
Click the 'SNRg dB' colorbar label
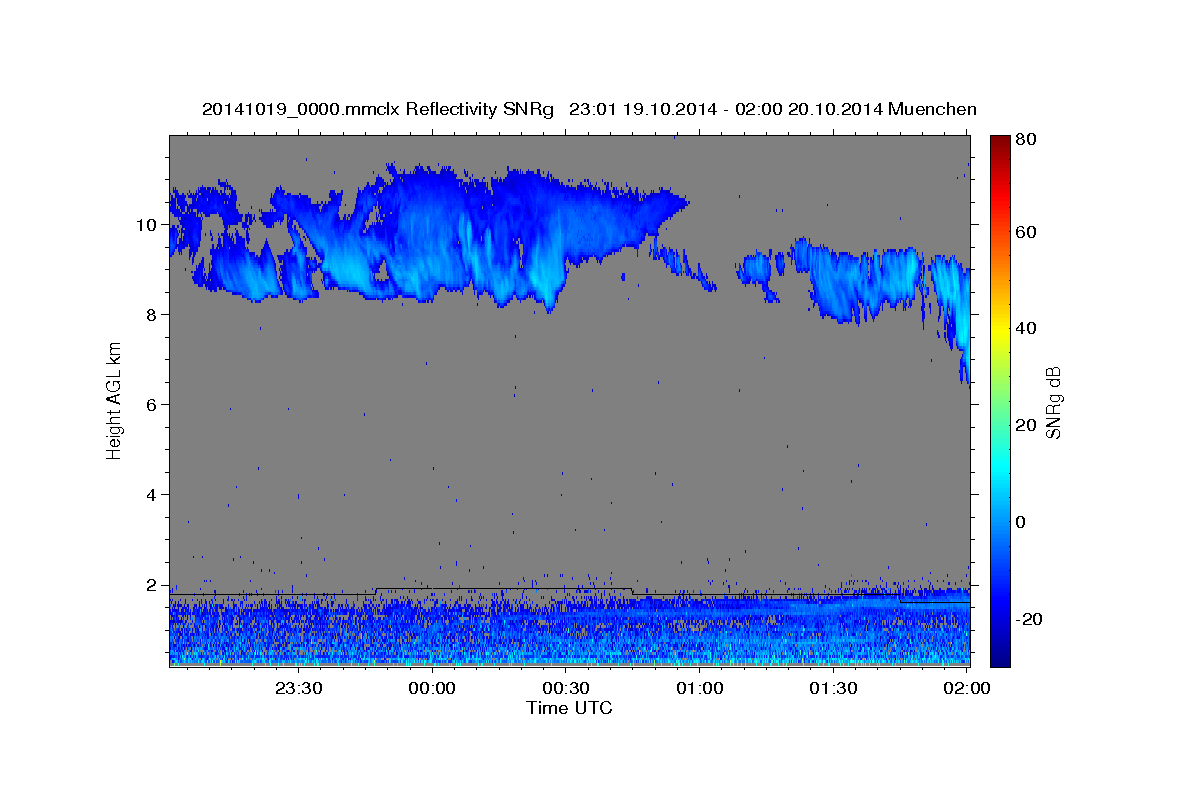(x=1053, y=402)
